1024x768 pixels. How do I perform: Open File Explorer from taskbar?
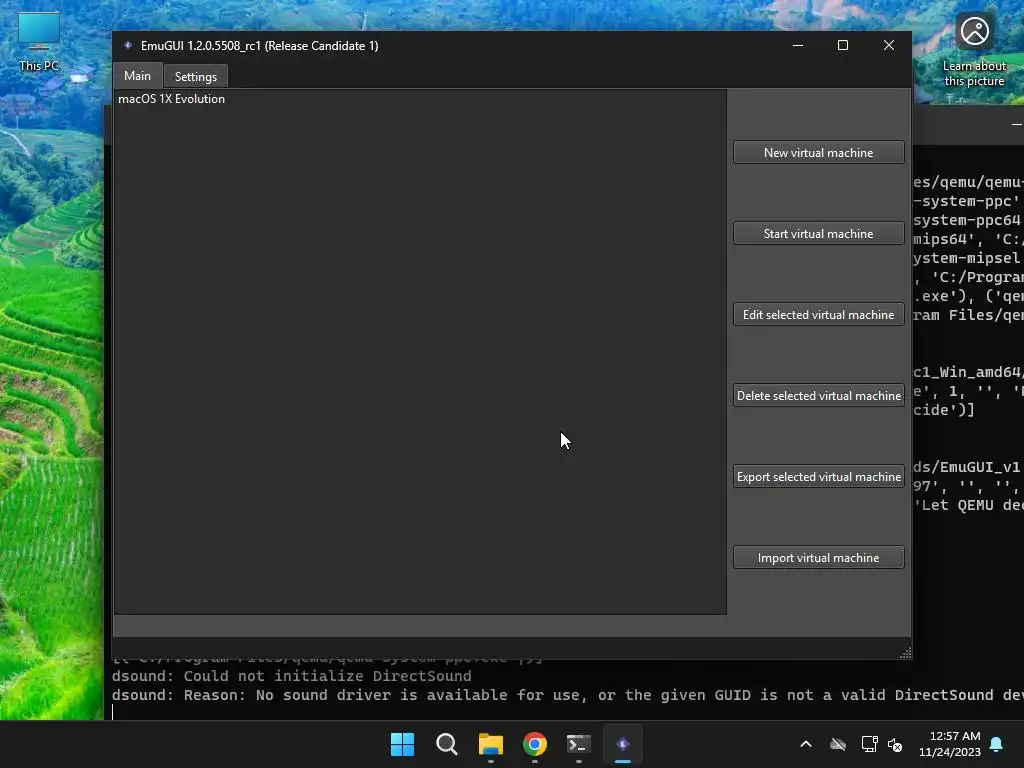click(490, 744)
